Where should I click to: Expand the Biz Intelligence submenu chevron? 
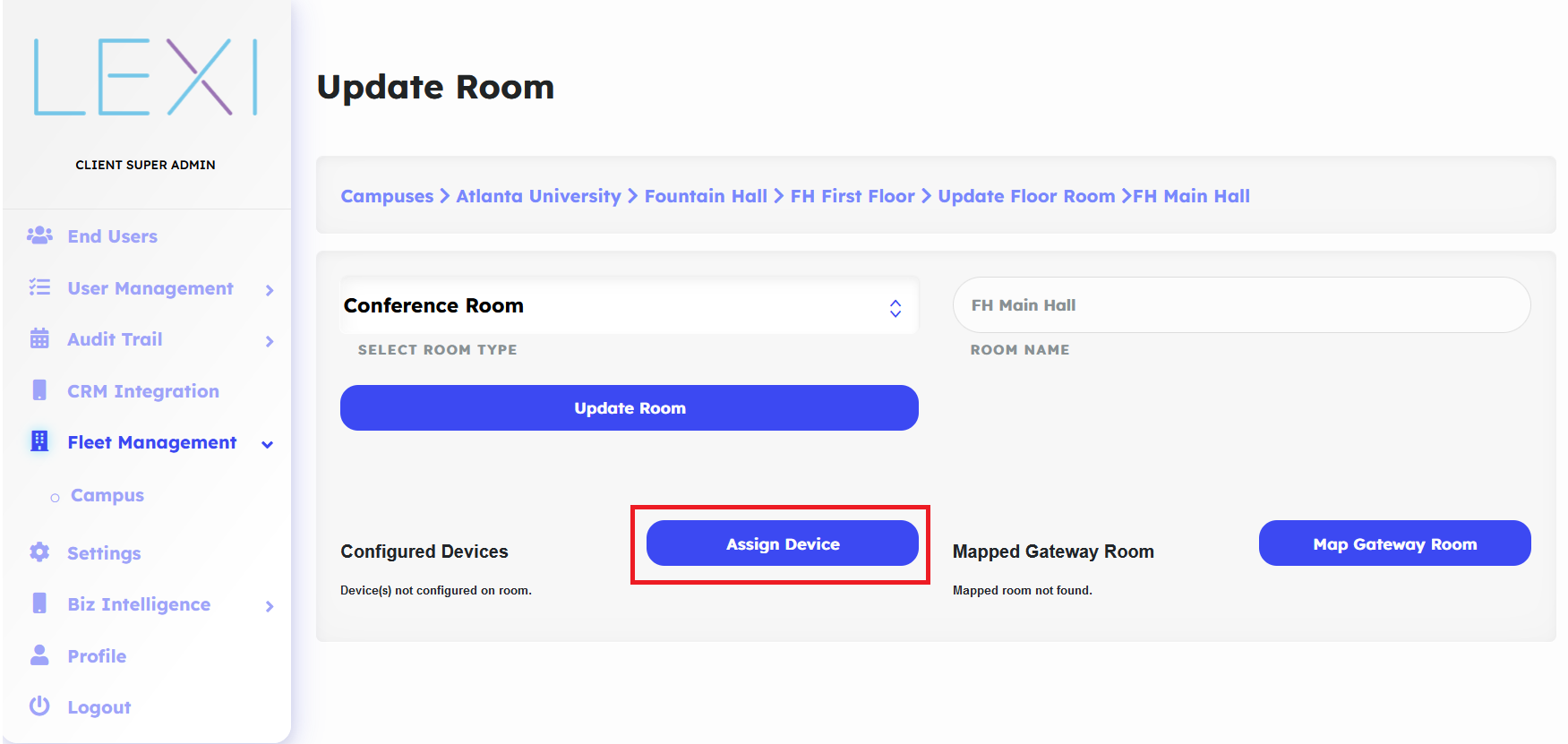coord(270,606)
